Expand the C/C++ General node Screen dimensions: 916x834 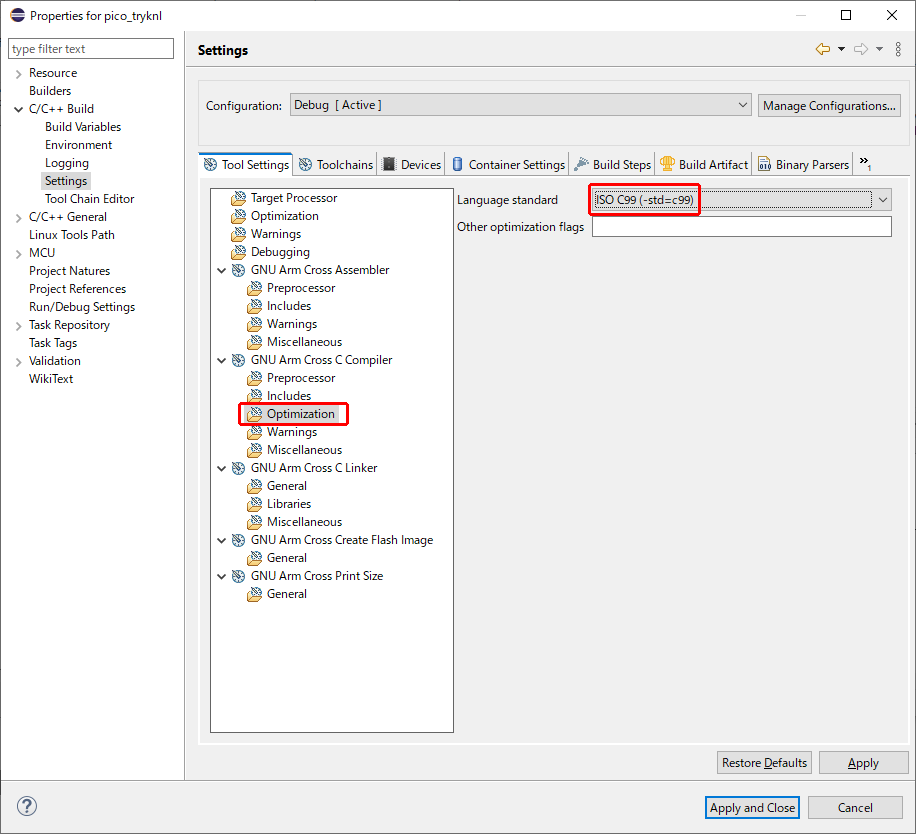coord(18,217)
